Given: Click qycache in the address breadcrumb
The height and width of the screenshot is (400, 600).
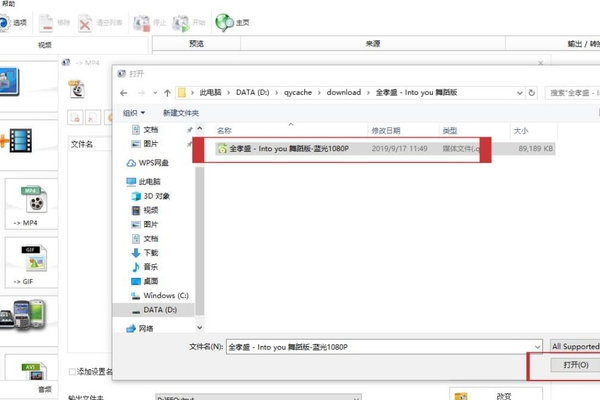Looking at the screenshot, I should 298,92.
